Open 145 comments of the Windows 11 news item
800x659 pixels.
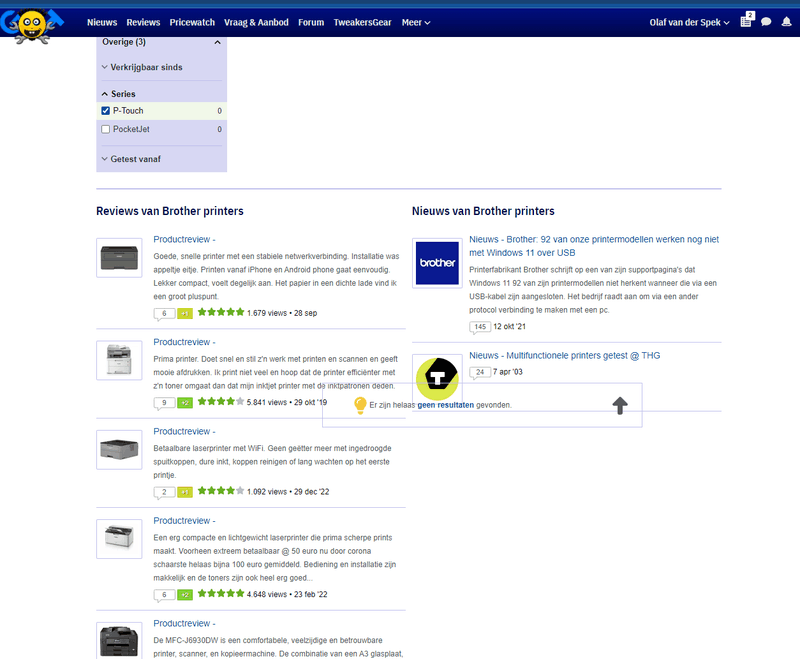(480, 327)
